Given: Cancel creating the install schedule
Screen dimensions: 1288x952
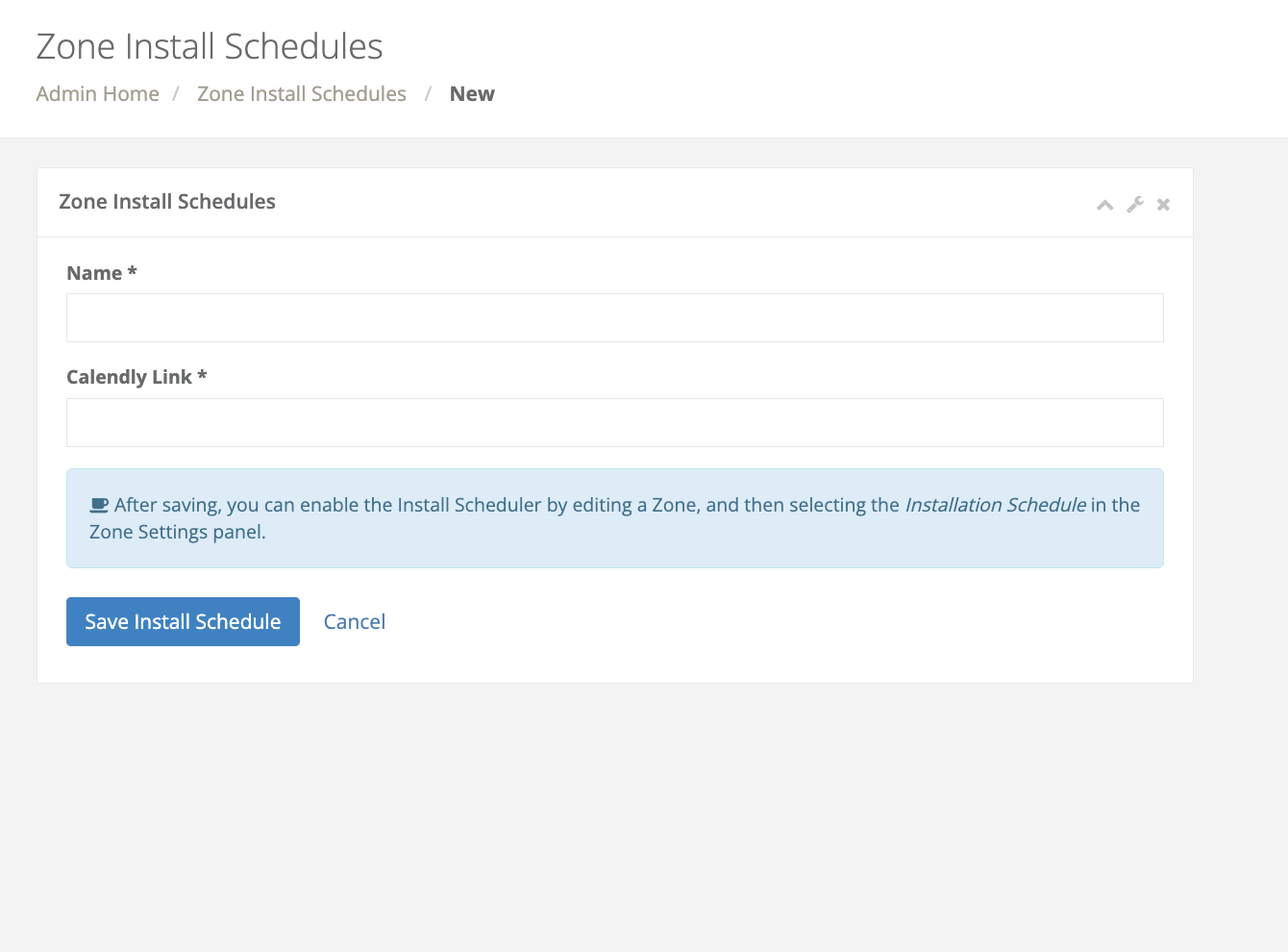Looking at the screenshot, I should click(354, 622).
